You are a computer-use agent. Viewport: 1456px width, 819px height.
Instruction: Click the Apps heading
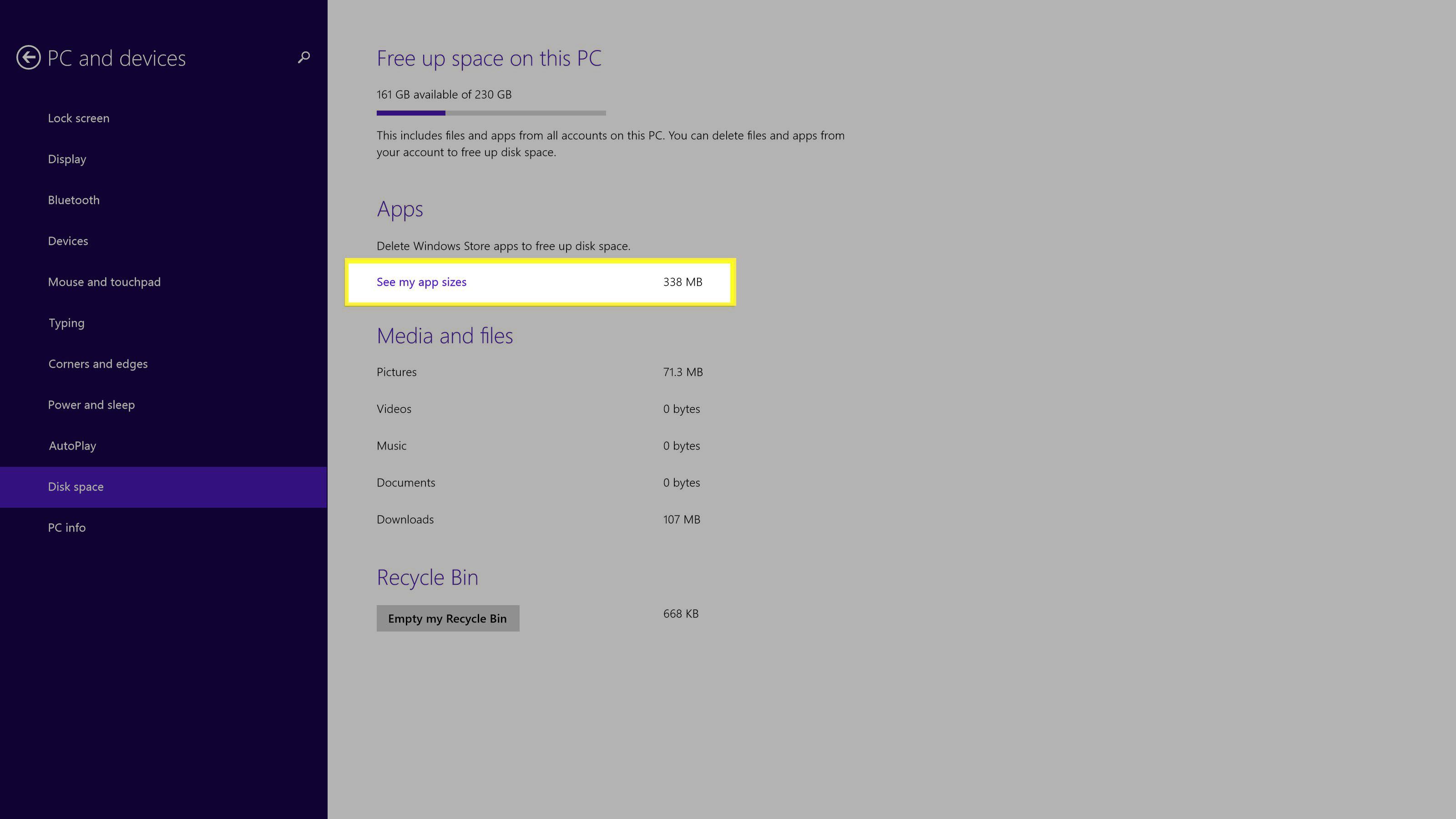(x=399, y=209)
